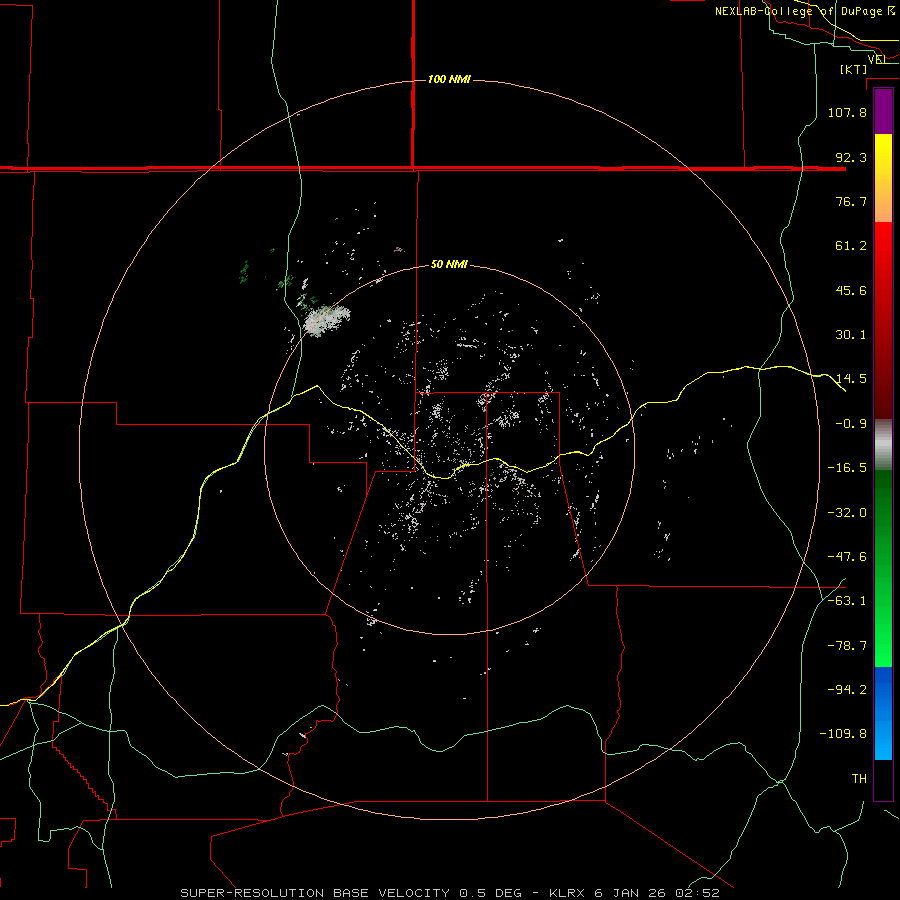The width and height of the screenshot is (900, 900).
Task: Click the Super-Resolution Base Velocity caption
Action: tap(449, 893)
